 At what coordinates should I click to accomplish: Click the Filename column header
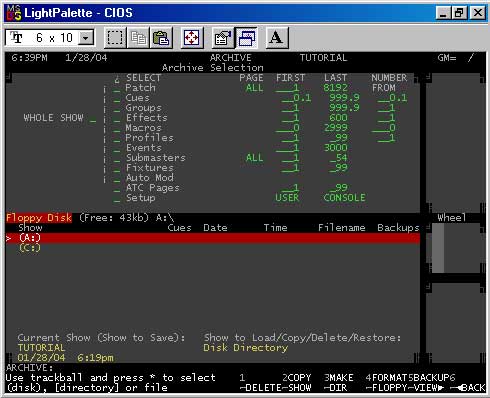342,228
